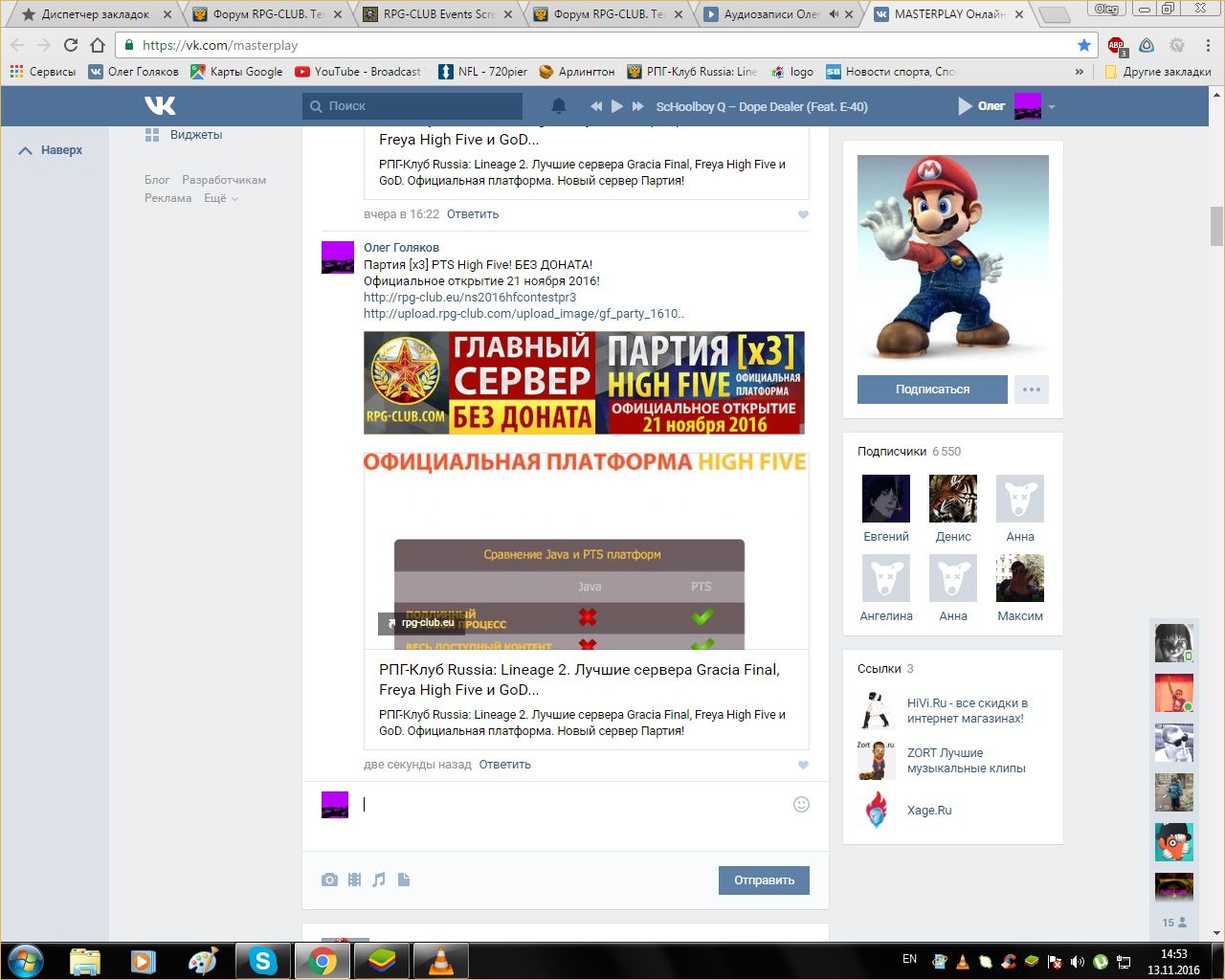This screenshot has height=980, width=1225.
Task: Switch to Диспетчер закладок tab
Action: (x=96, y=14)
